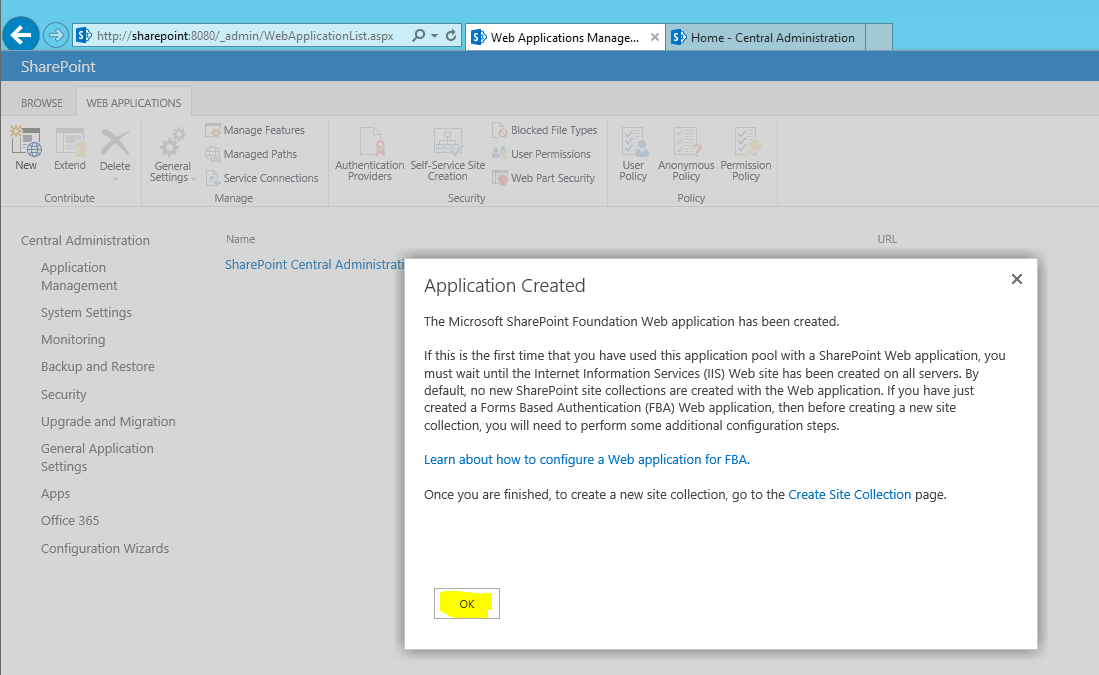This screenshot has width=1099, height=675.
Task: Click the Managed Paths globe icon
Action: coord(213,154)
